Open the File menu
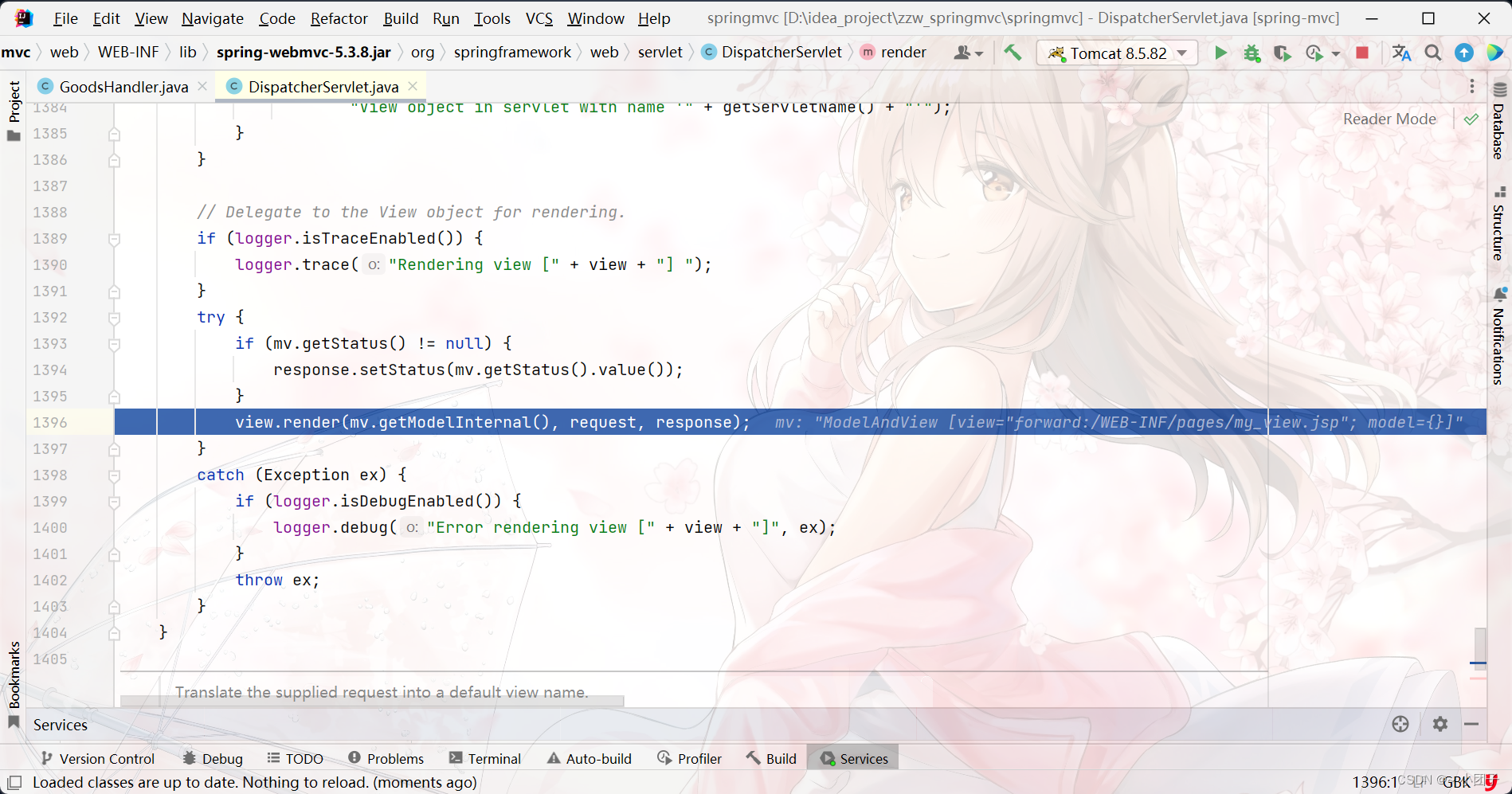Image resolution: width=1512 pixels, height=794 pixels. point(65,18)
